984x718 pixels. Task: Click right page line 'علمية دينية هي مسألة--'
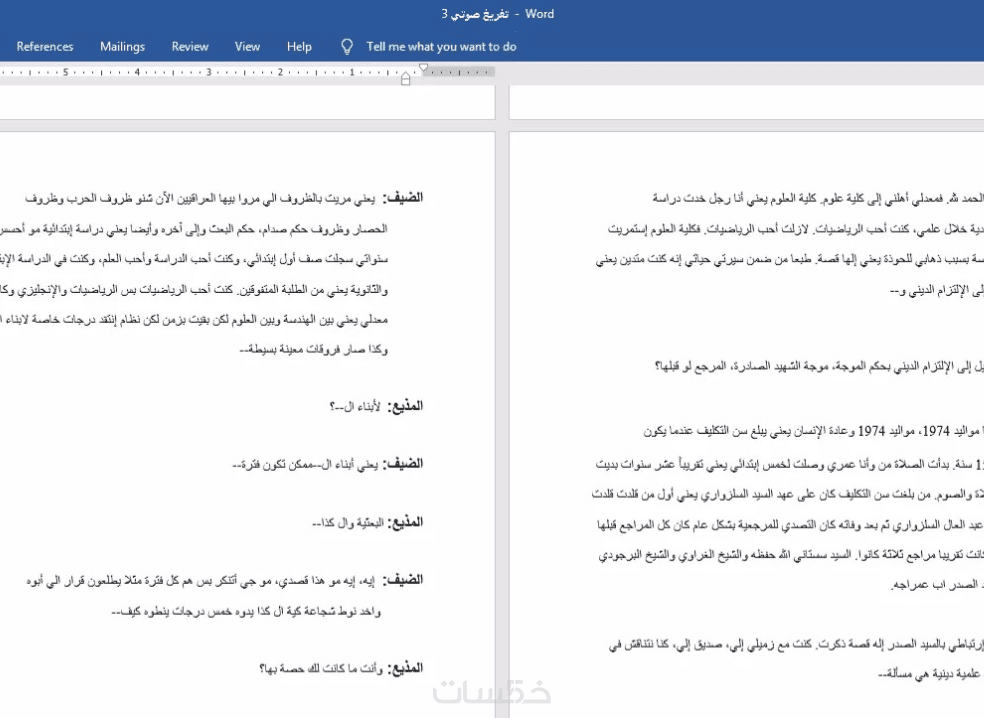tap(931, 674)
